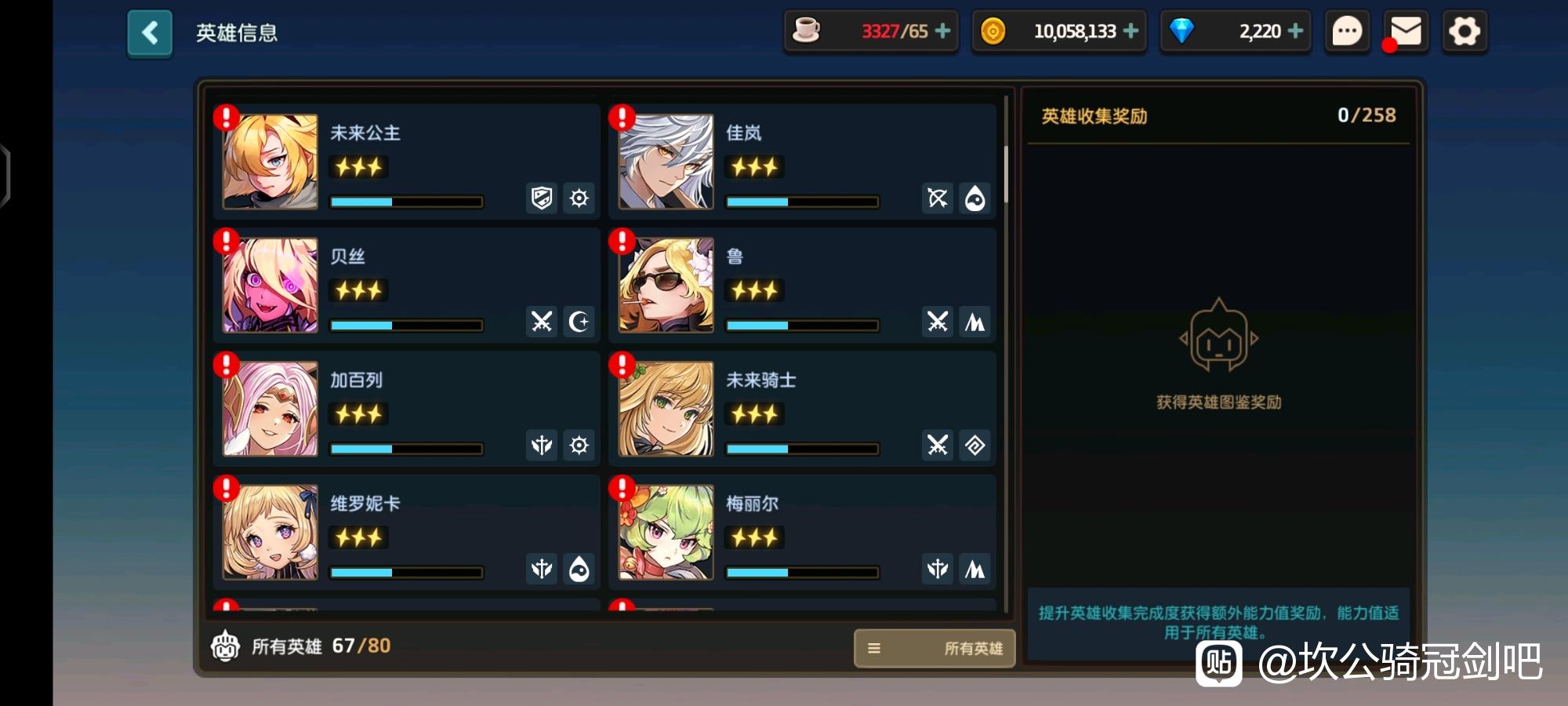Open 维罗妮卡 hero entry
The image size is (1568, 706).
406,533
